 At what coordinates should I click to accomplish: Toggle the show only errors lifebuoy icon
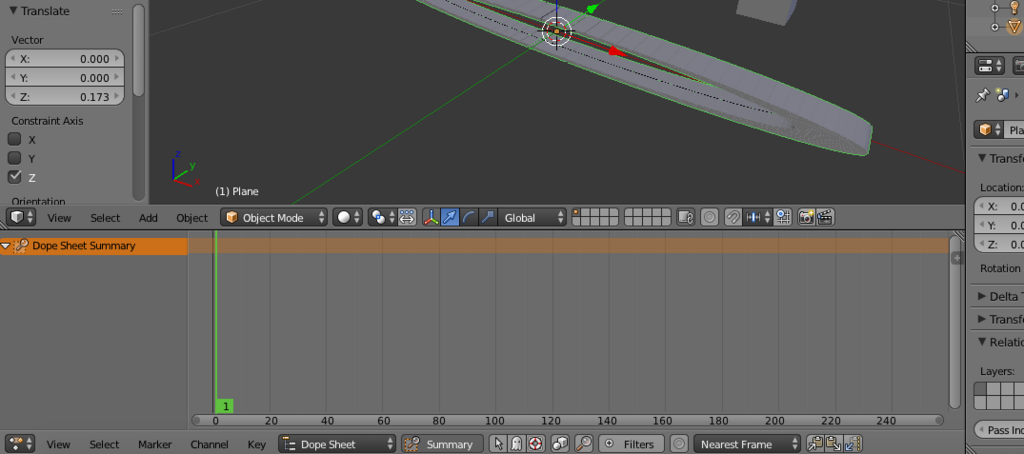536,444
